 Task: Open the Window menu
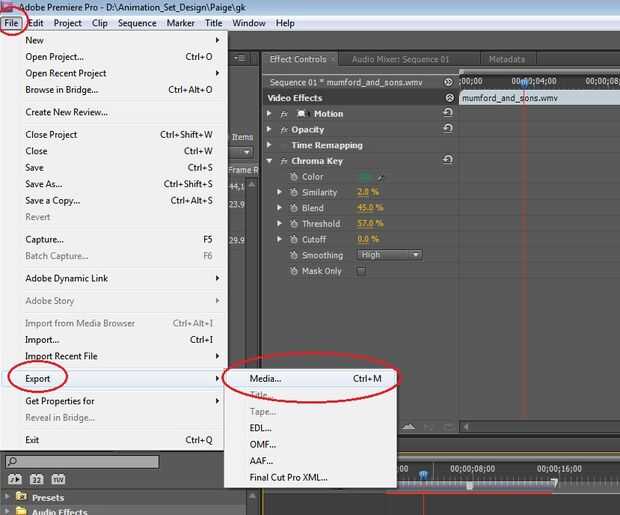pyautogui.click(x=249, y=23)
